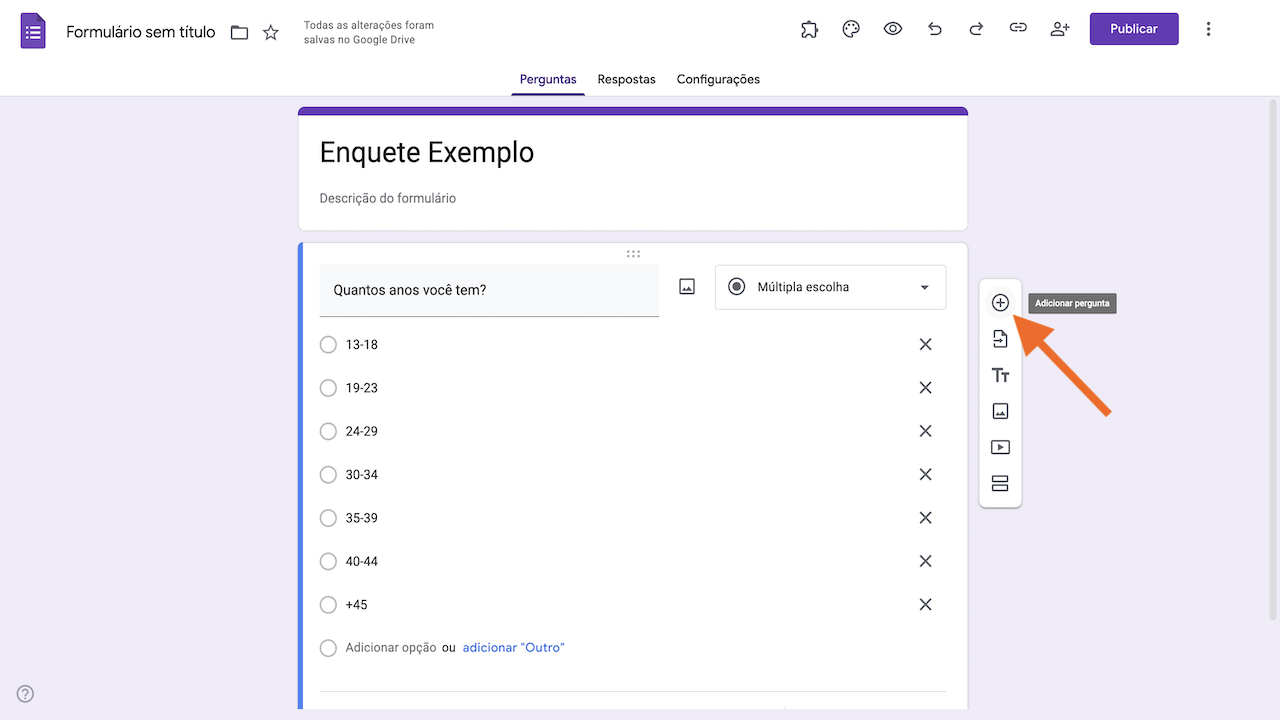Viewport: 1280px width, 720px height.
Task: Add a video from the side toolbar
Action: coord(1000,447)
